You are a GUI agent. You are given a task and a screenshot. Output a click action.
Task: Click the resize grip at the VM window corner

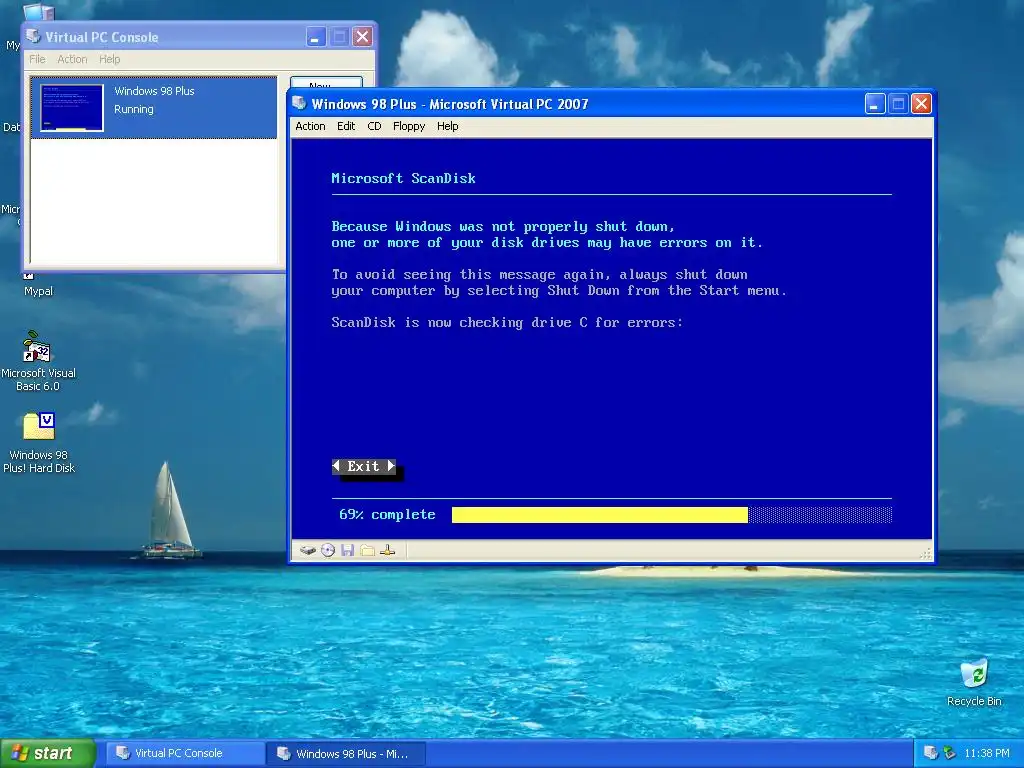tap(925, 554)
